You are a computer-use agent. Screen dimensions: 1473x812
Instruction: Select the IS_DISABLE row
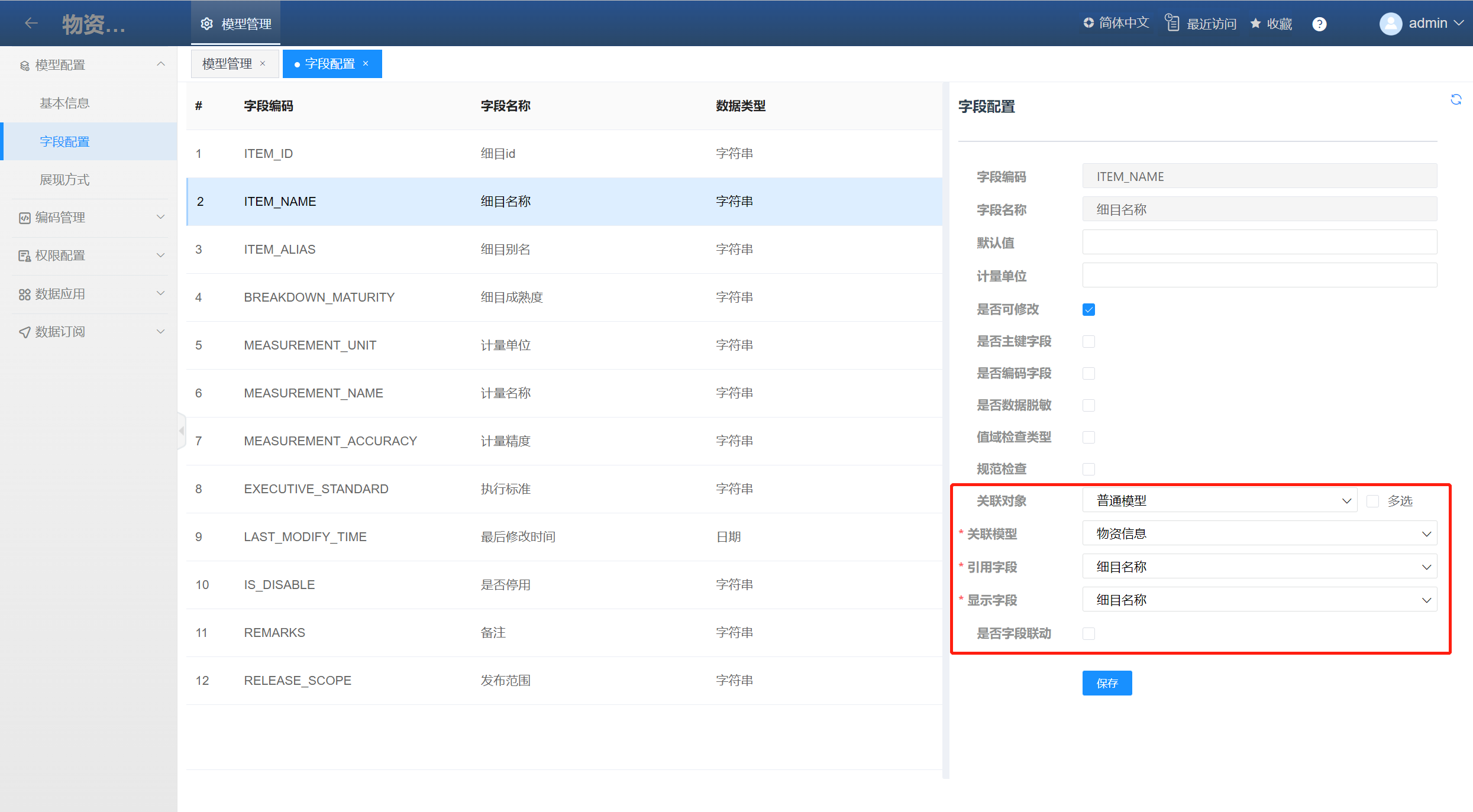click(564, 585)
